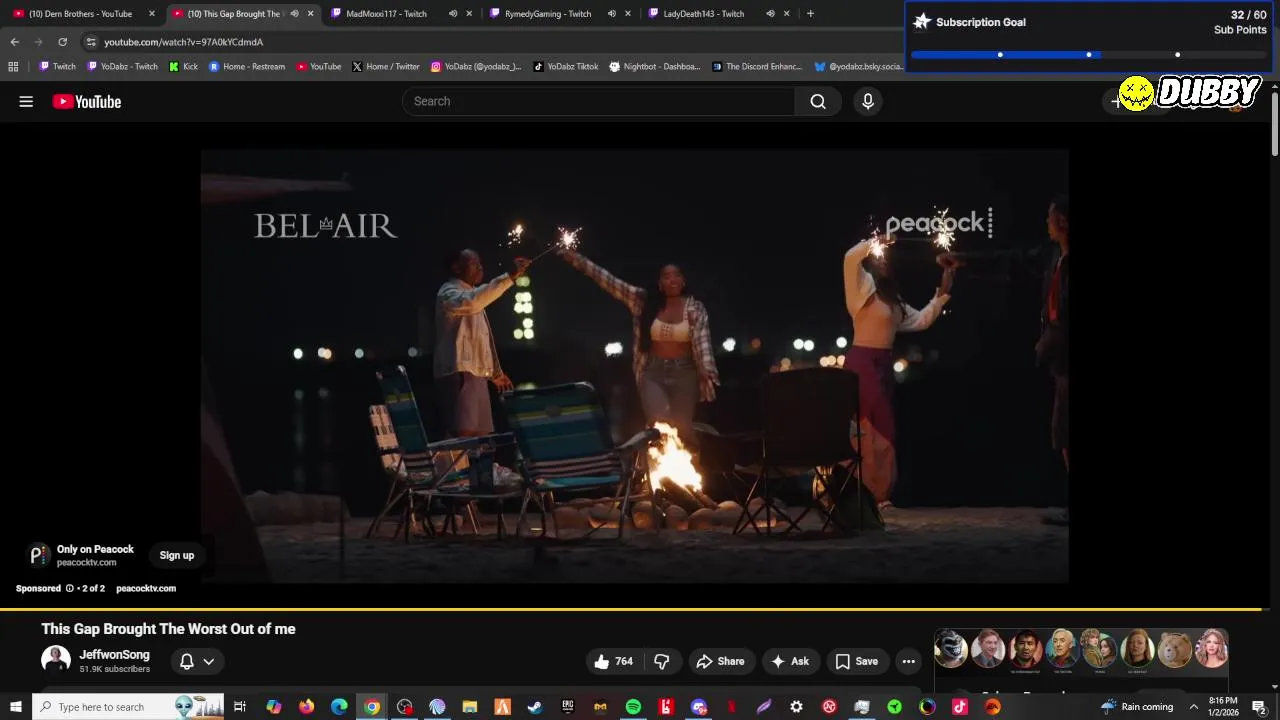The width and height of the screenshot is (1280, 720).
Task: Open the Settings gear in the taskbar
Action: (796, 707)
